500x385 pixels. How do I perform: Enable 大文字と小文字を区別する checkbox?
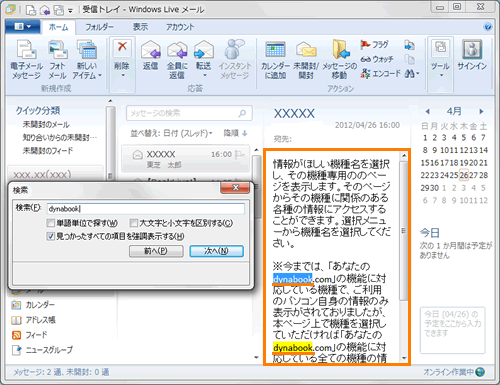click(134, 223)
